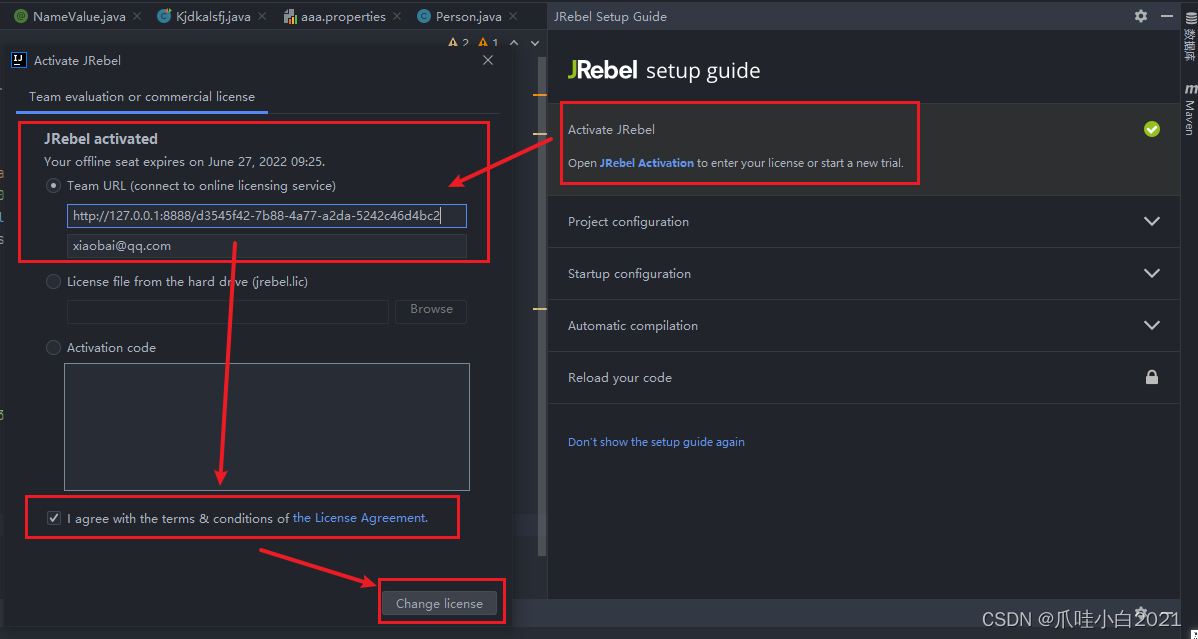Image resolution: width=1198 pixels, height=639 pixels.
Task: Open the NameValue.java editor tab
Action: click(77, 16)
